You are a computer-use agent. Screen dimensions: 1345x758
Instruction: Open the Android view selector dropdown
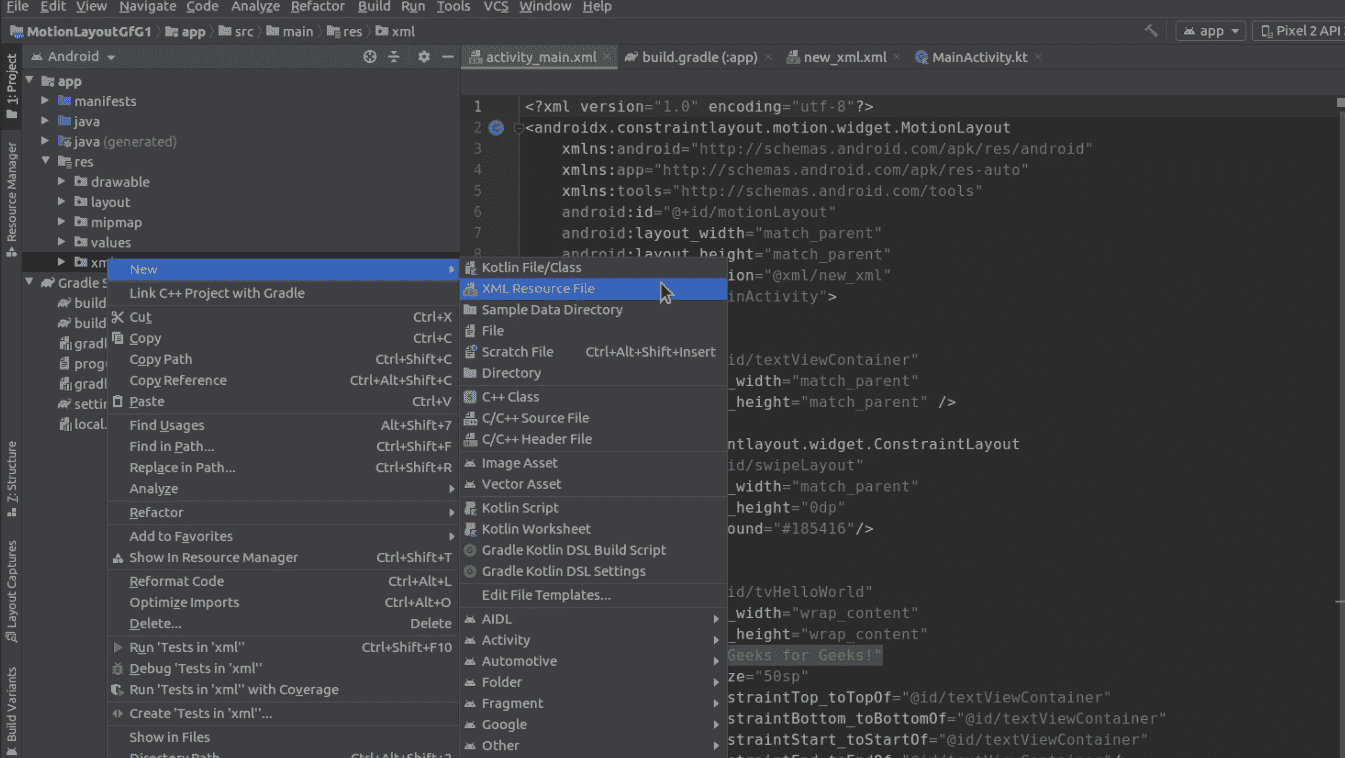click(x=72, y=56)
